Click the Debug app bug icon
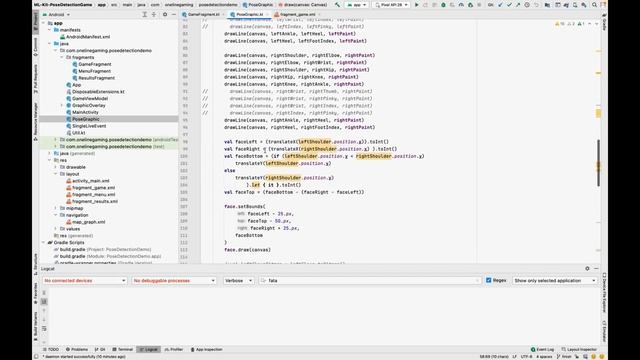640x360 pixels. tap(443, 5)
